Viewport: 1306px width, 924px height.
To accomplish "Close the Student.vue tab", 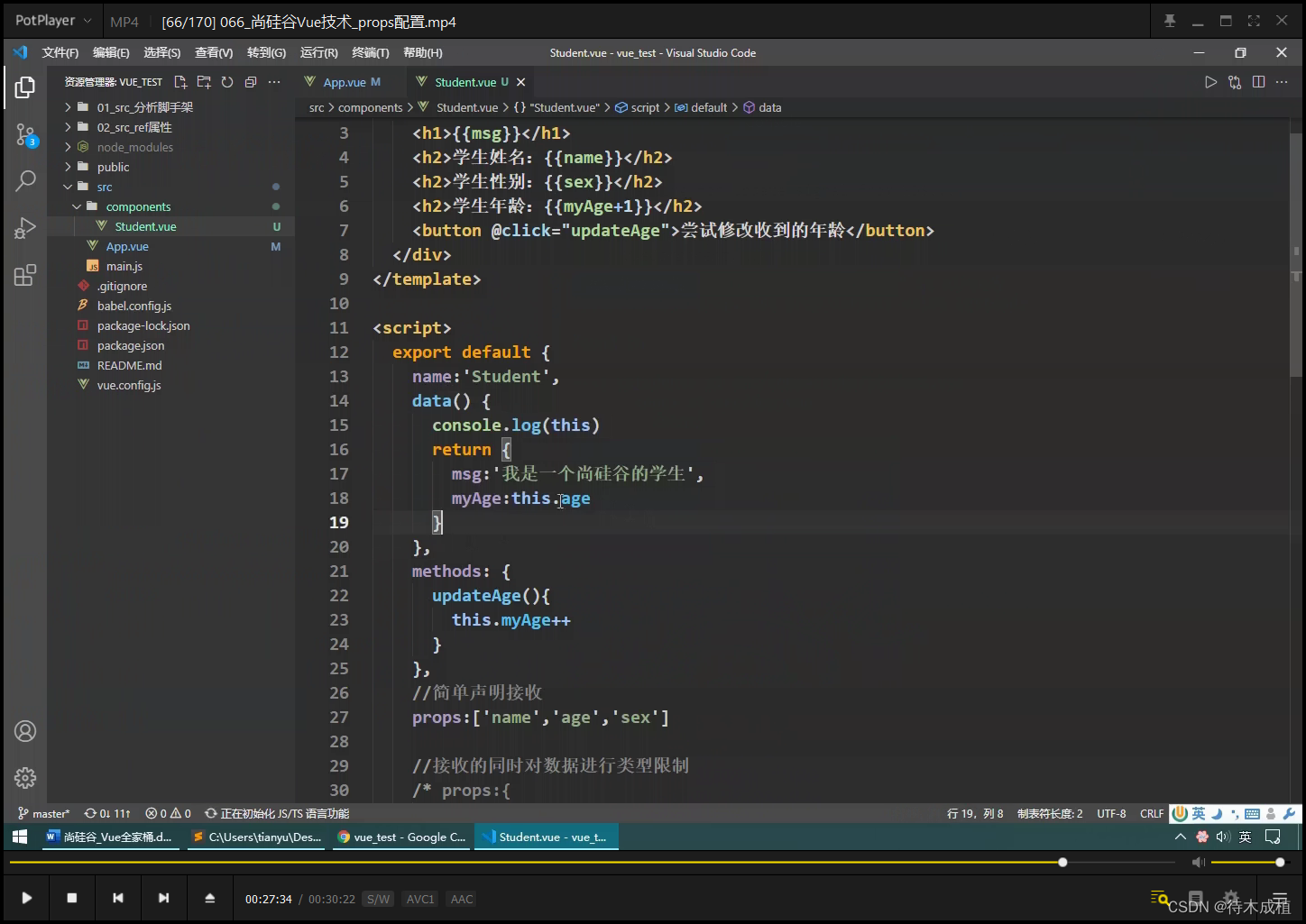I will (520, 82).
